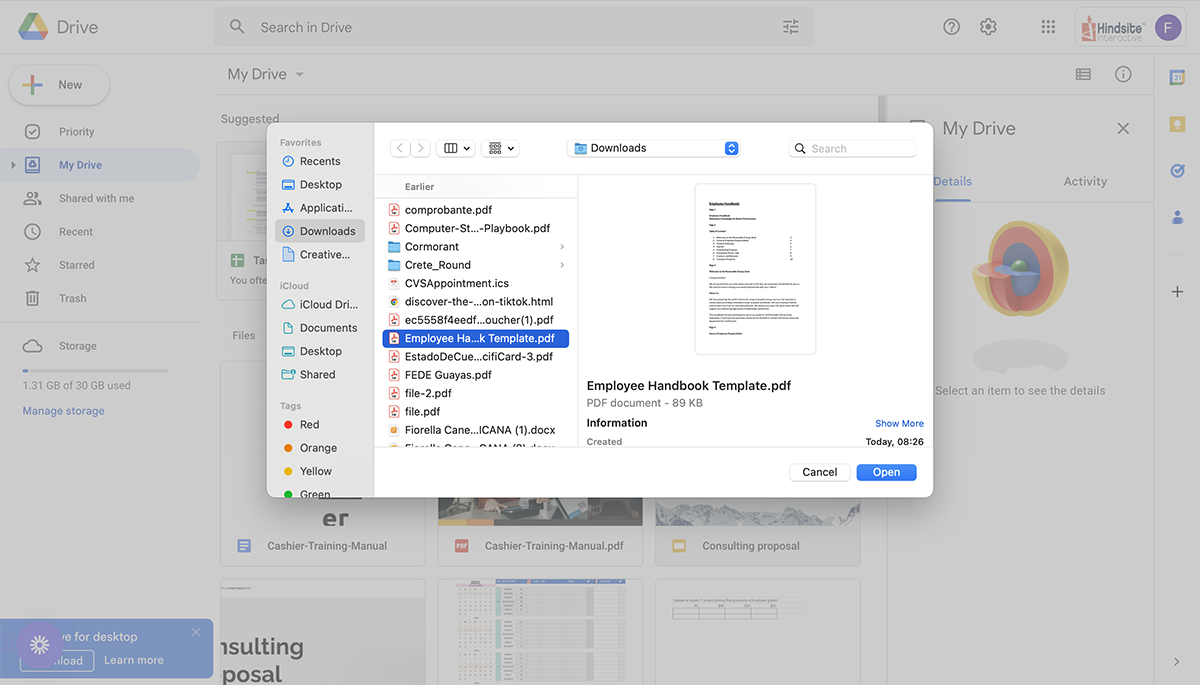Open the Drive help icon
Viewport: 1200px width, 685px height.
click(952, 27)
